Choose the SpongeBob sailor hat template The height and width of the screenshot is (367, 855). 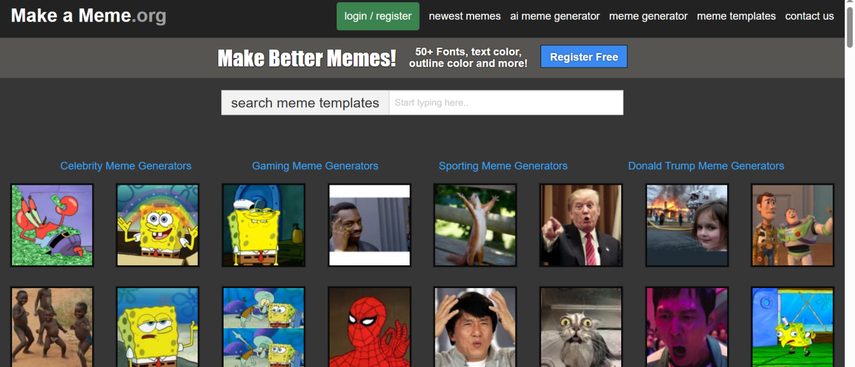click(263, 225)
